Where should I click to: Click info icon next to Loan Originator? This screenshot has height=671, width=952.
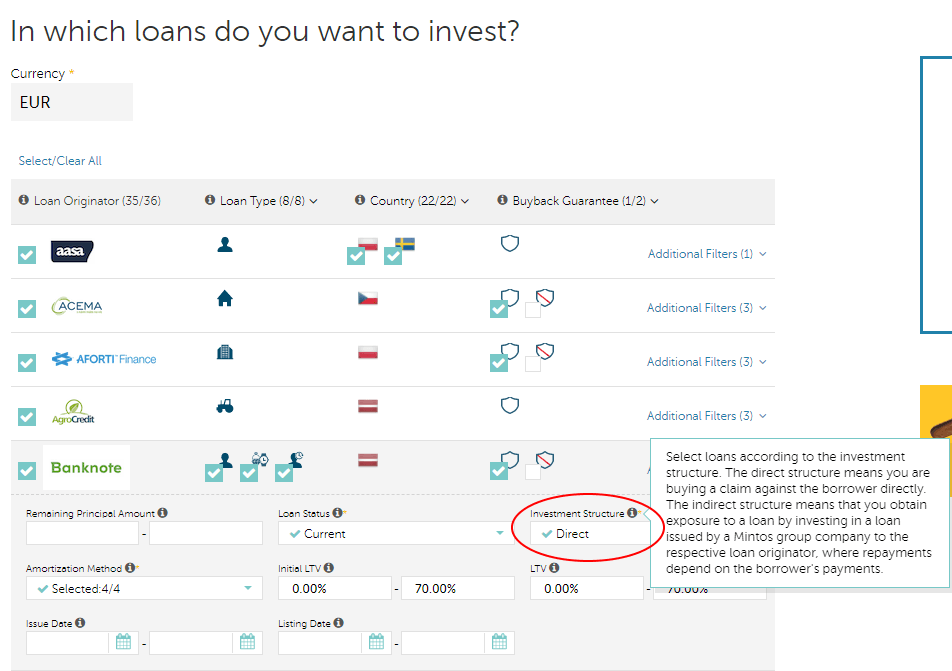24,201
